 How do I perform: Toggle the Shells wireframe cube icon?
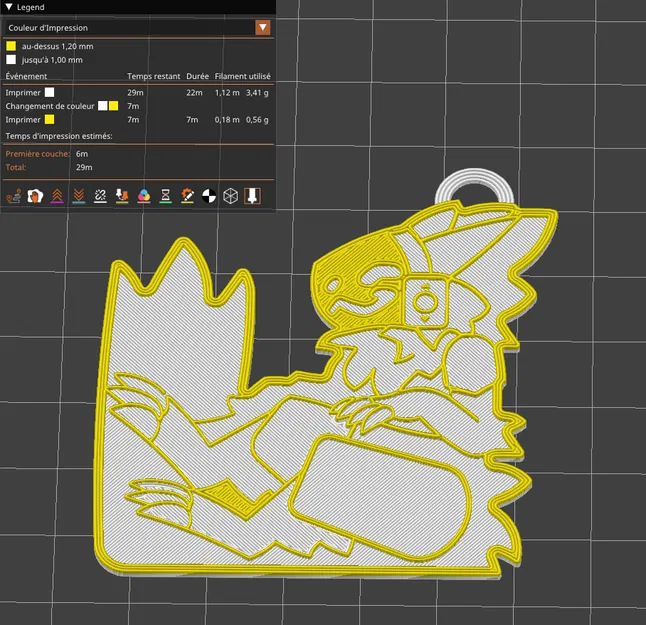[x=231, y=196]
